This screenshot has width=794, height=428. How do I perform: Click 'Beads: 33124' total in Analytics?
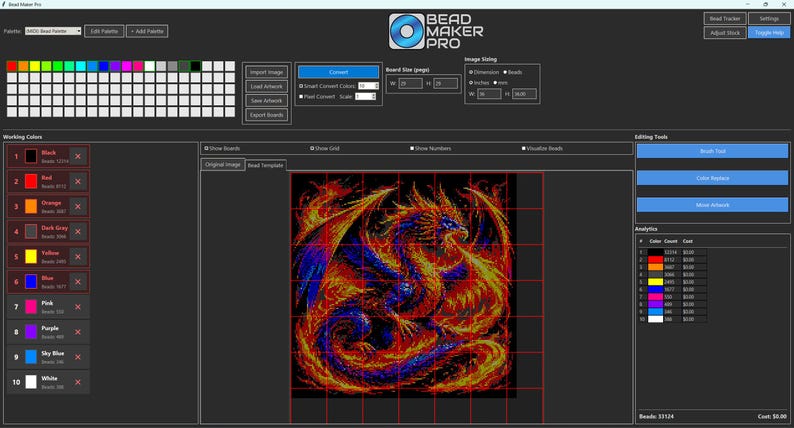(656, 416)
